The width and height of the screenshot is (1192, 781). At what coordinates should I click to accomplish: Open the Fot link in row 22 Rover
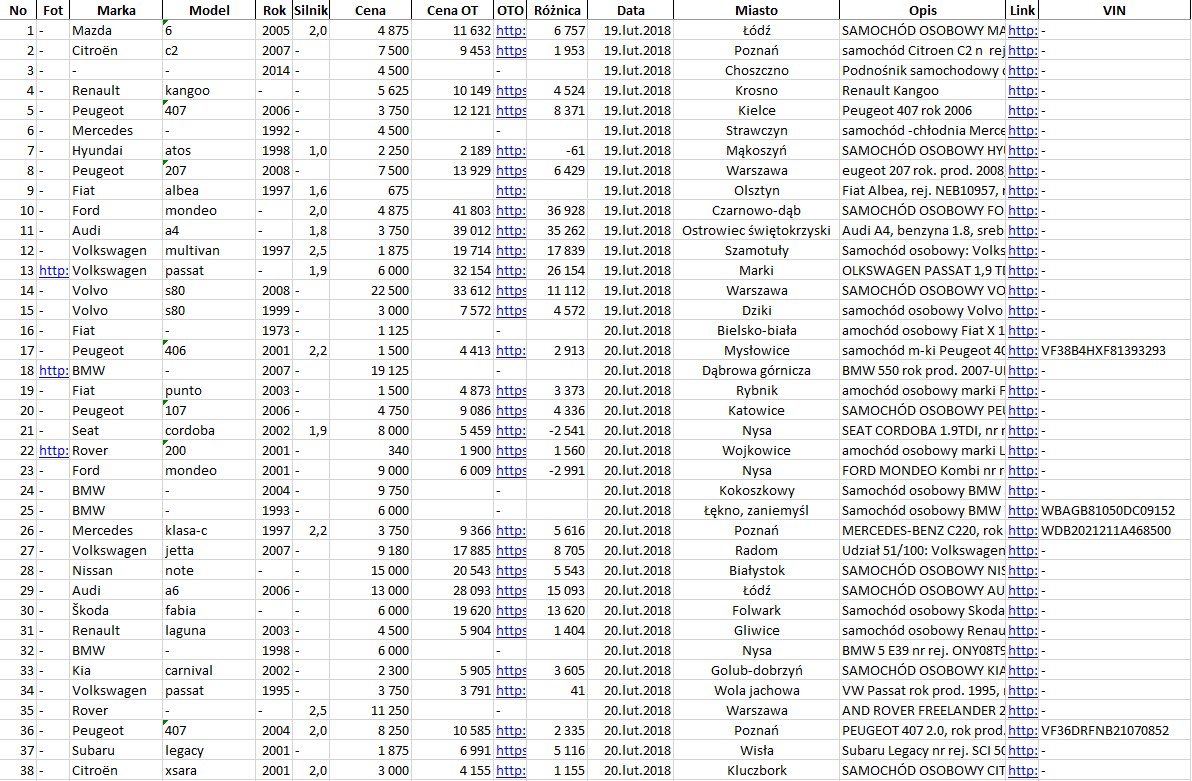click(x=53, y=450)
